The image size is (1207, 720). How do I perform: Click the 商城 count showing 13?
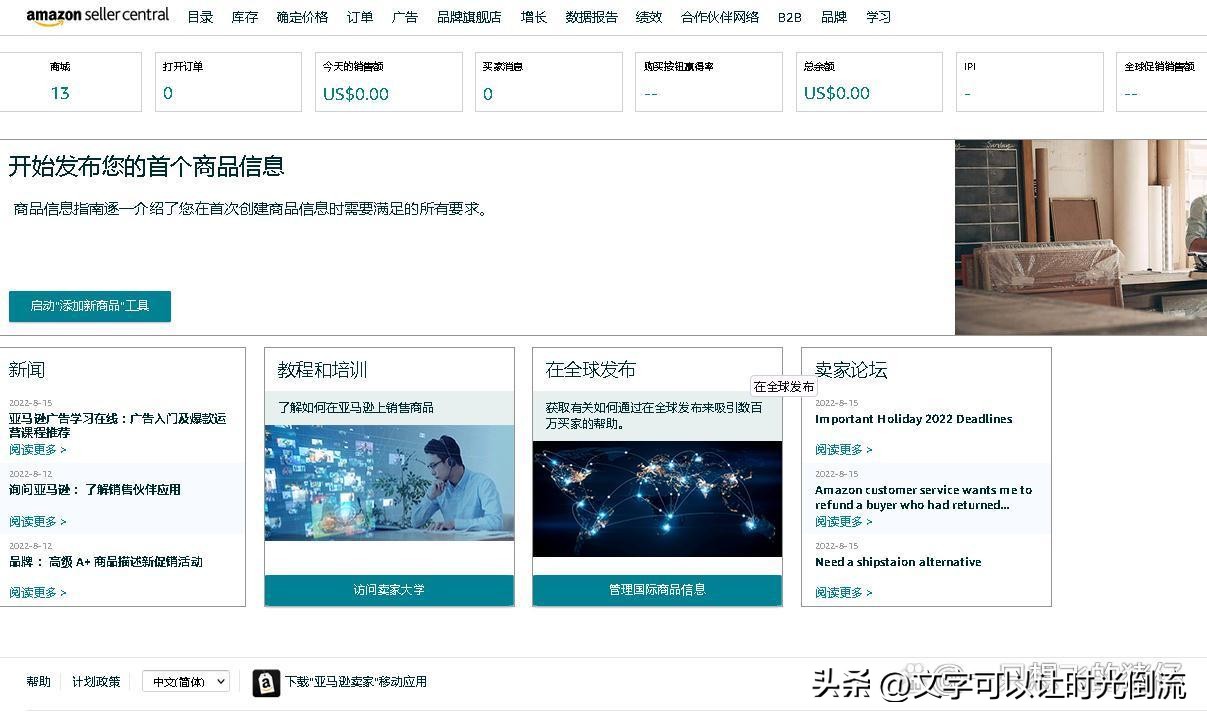tap(60, 93)
